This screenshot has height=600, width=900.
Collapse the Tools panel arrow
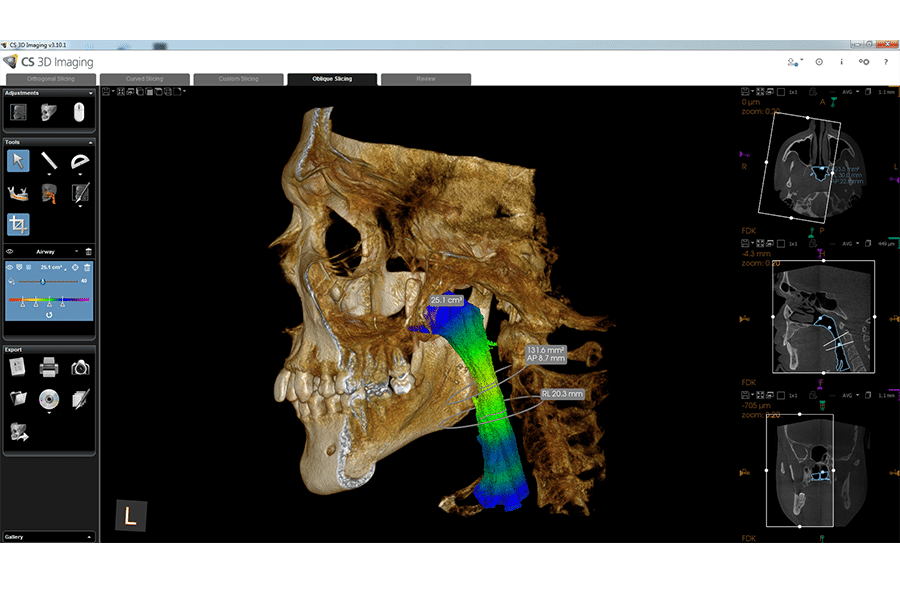(90, 142)
